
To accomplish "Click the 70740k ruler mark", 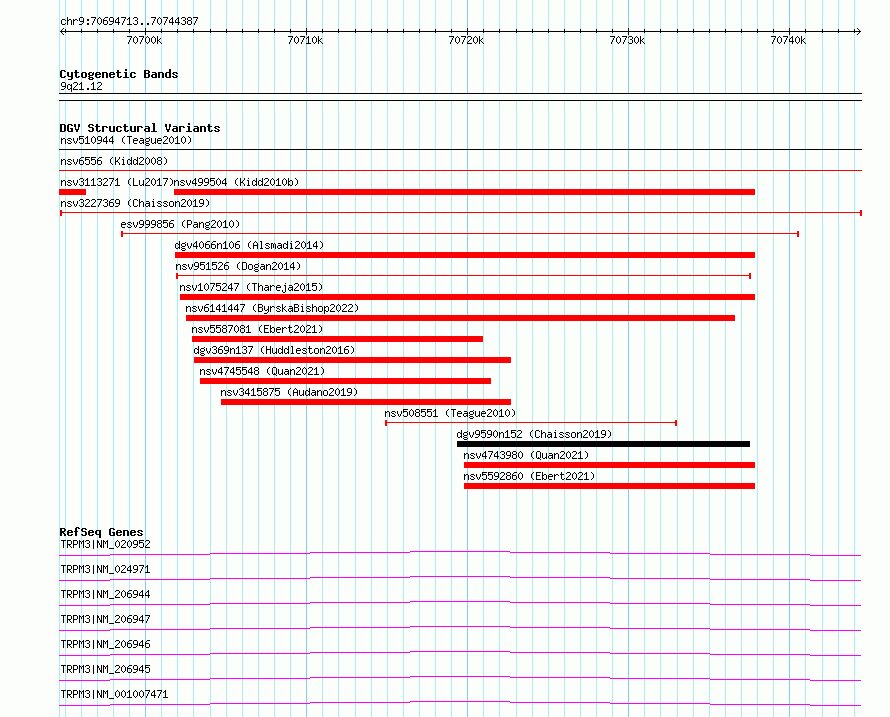I will [788, 40].
